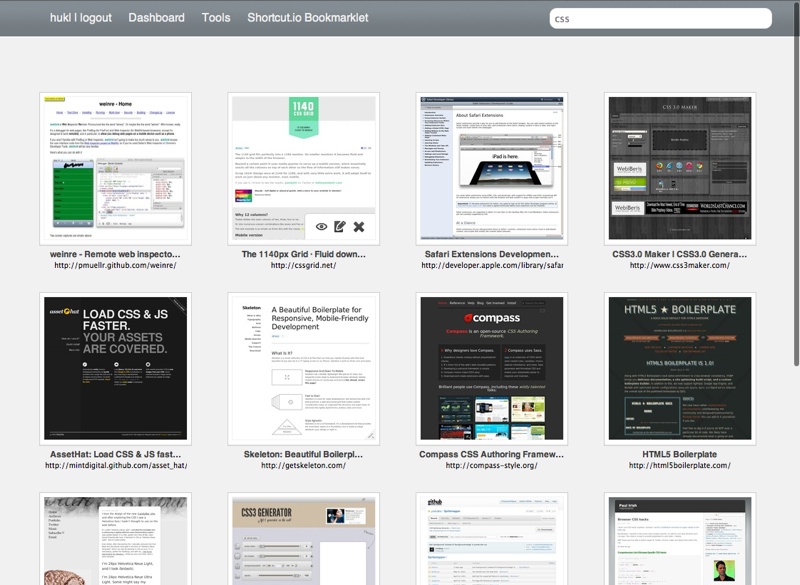The height and width of the screenshot is (585, 800).
Task: Click URL http://cssgrid.net/
Action: [x=304, y=265]
